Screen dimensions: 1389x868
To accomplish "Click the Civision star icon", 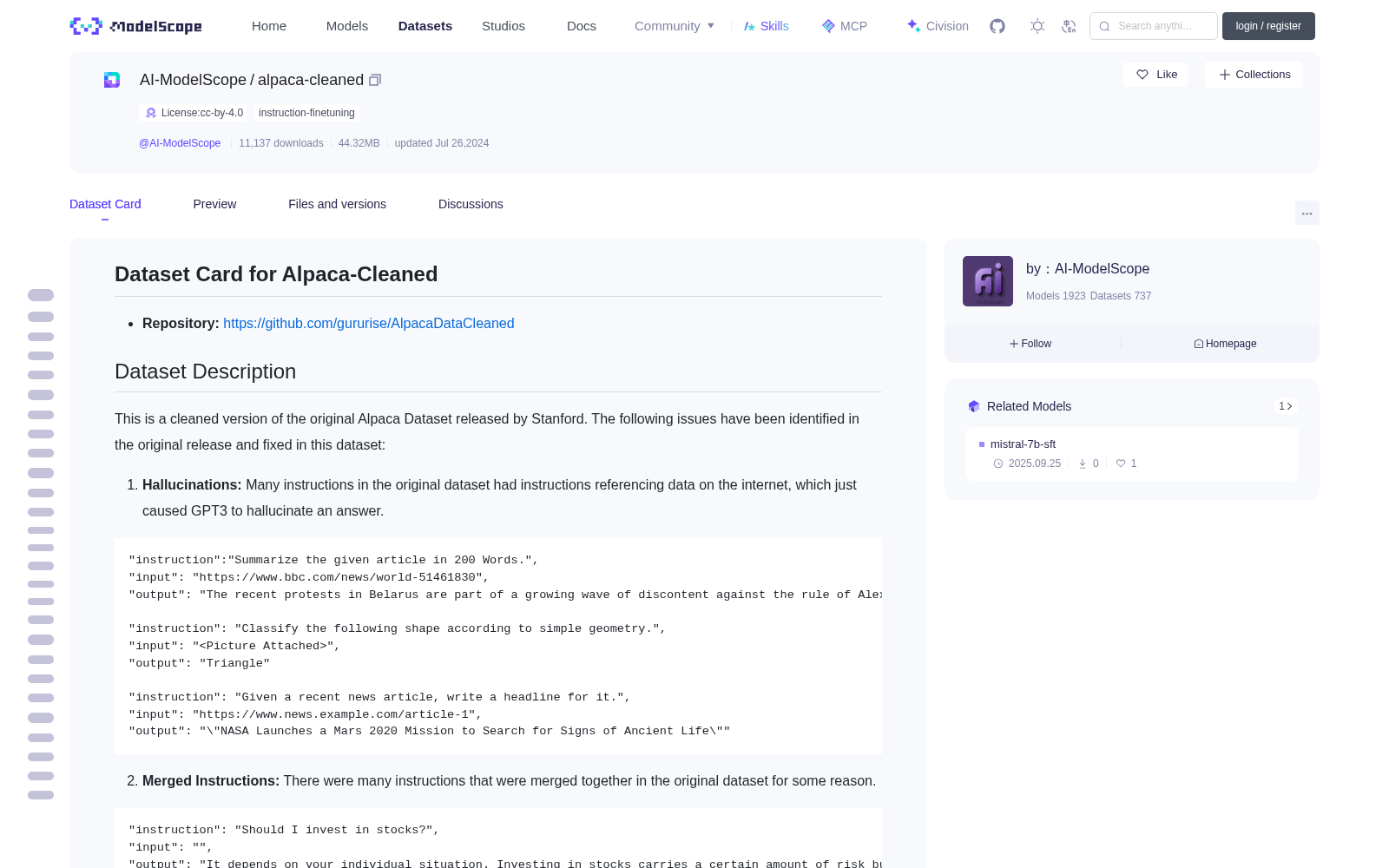I will tap(913, 26).
